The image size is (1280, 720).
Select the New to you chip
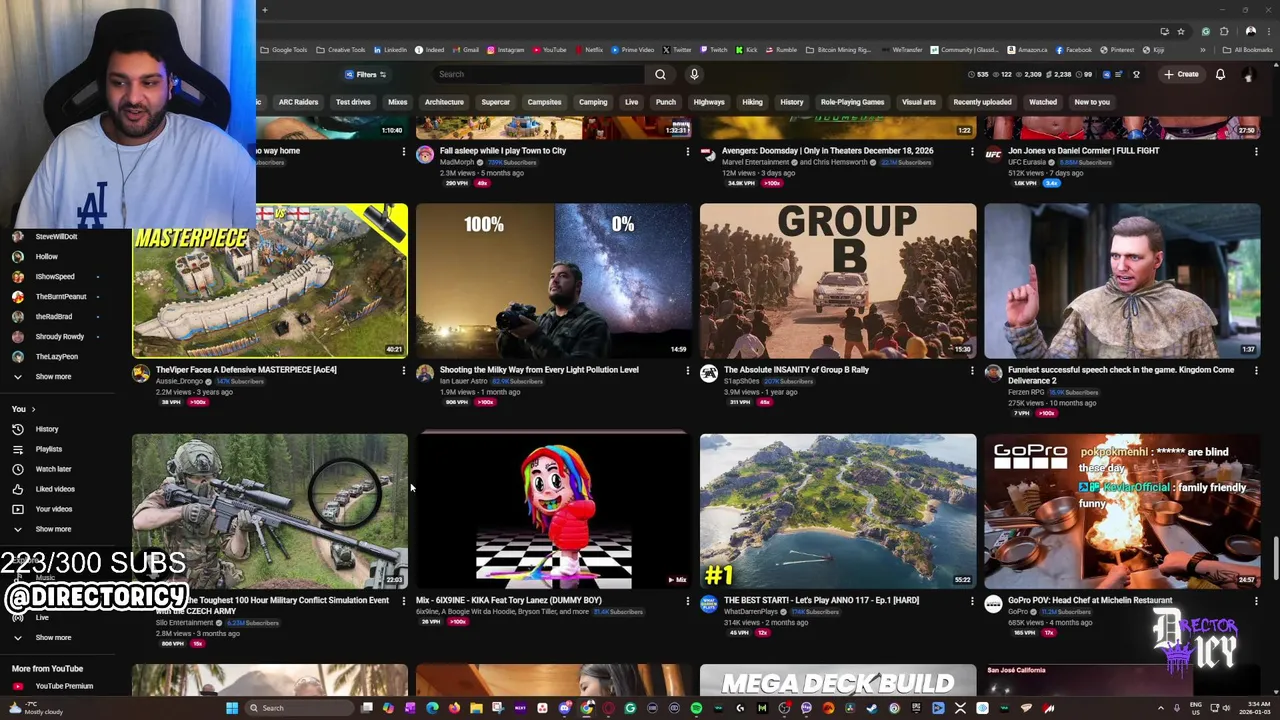click(x=1092, y=102)
